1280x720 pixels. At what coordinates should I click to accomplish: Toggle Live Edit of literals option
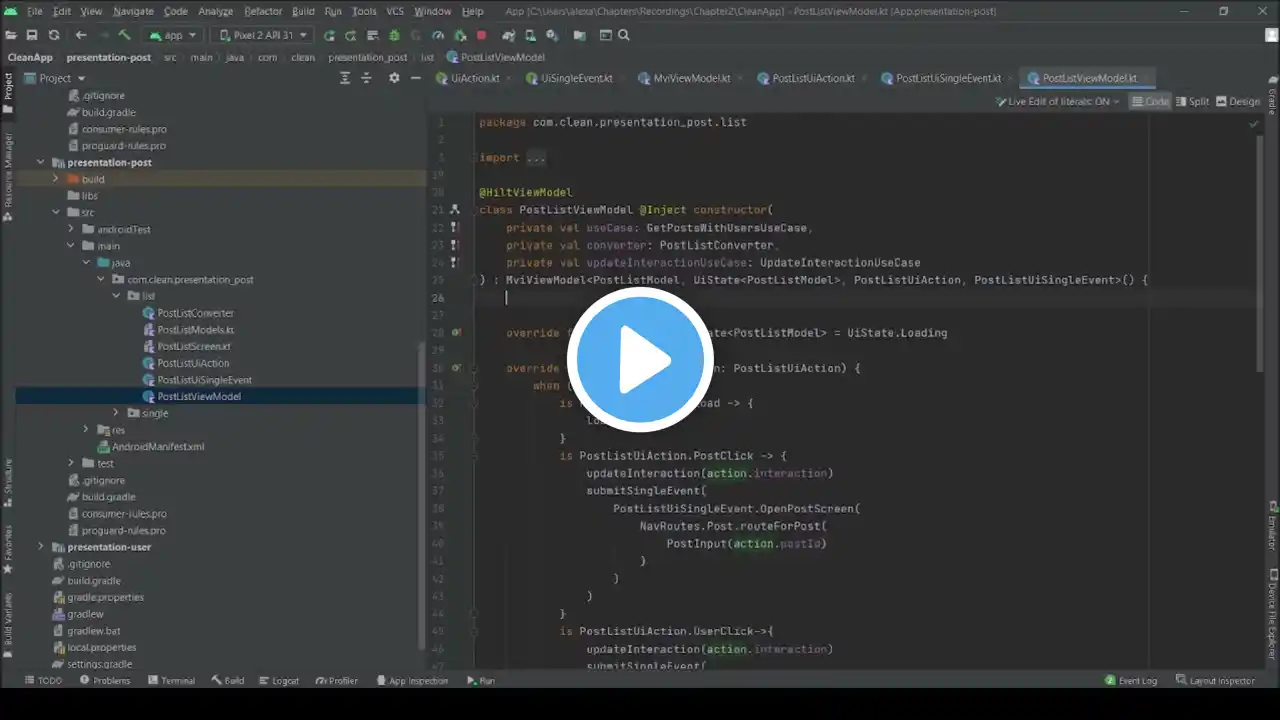(x=1058, y=101)
